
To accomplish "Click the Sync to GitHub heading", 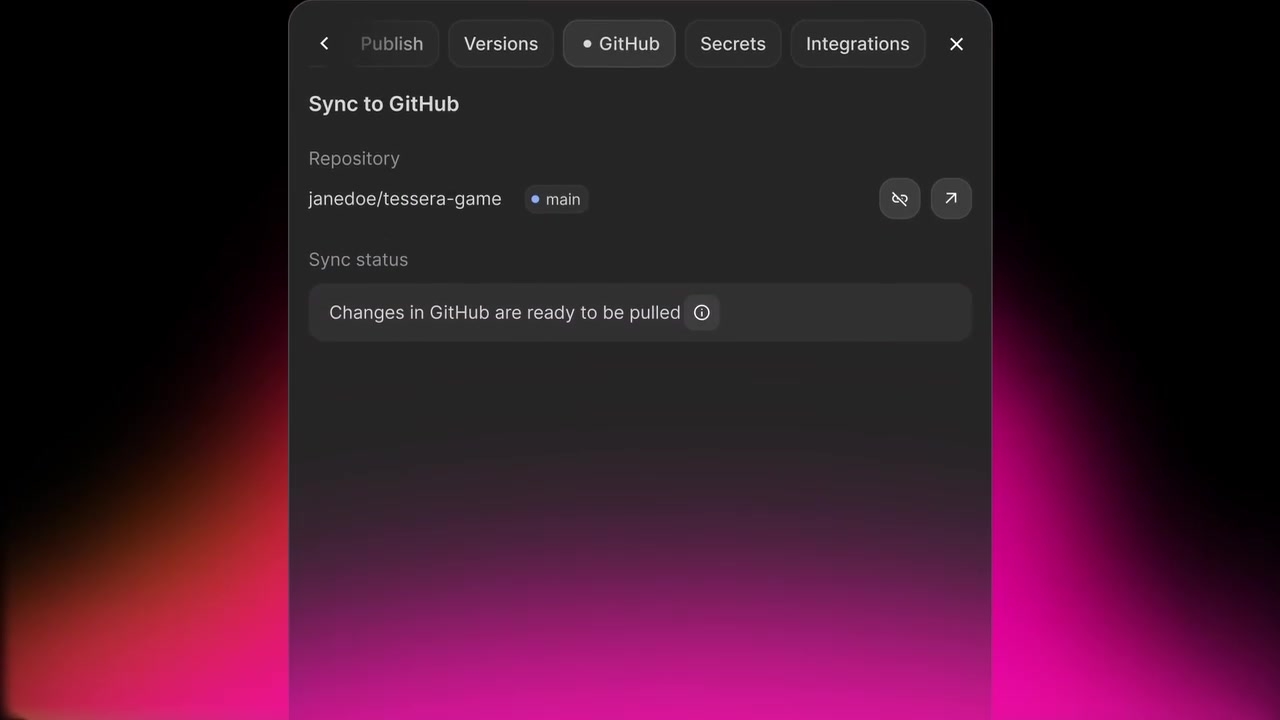I will click(x=384, y=104).
